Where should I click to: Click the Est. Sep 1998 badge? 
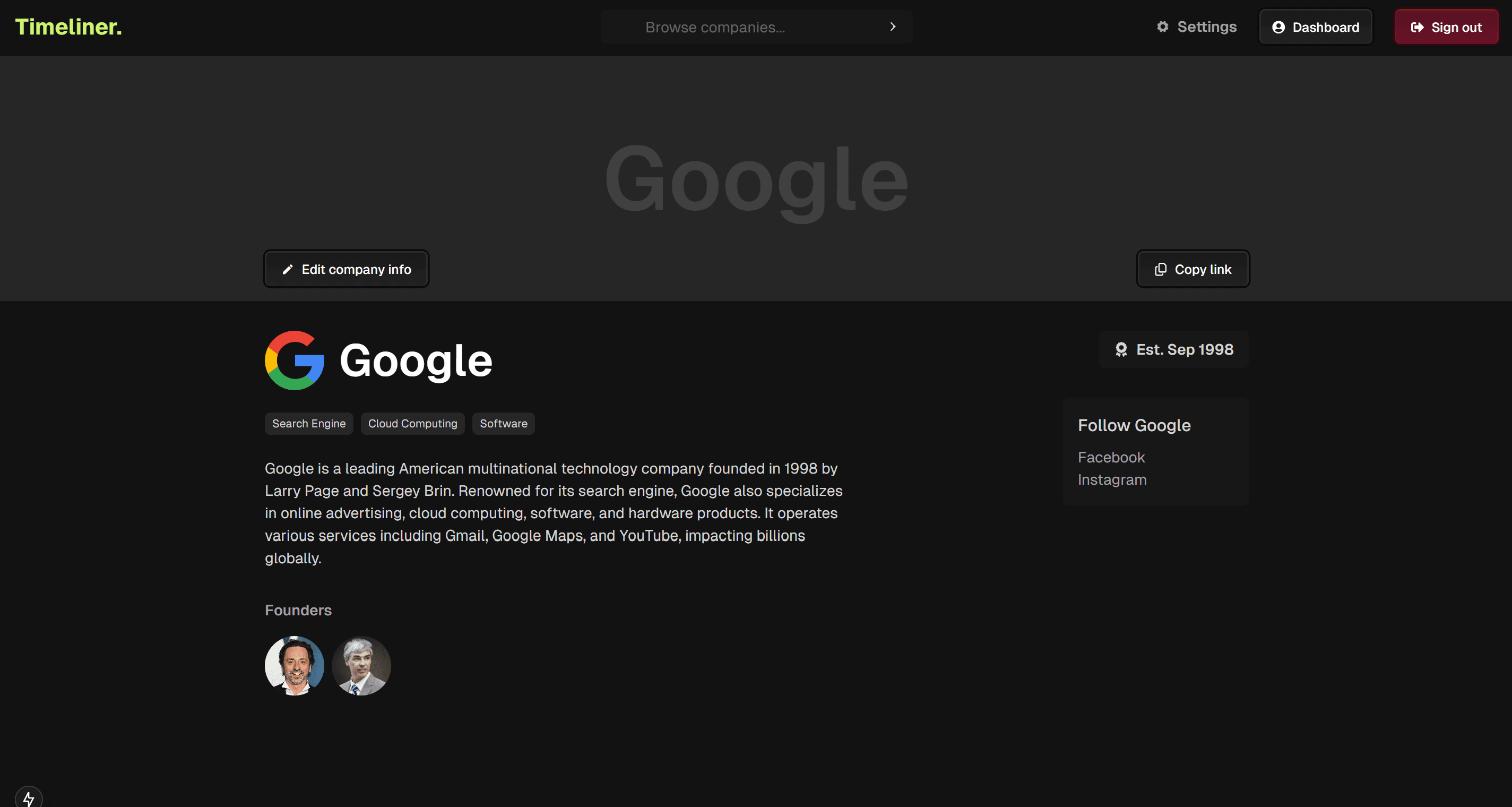(1174, 349)
